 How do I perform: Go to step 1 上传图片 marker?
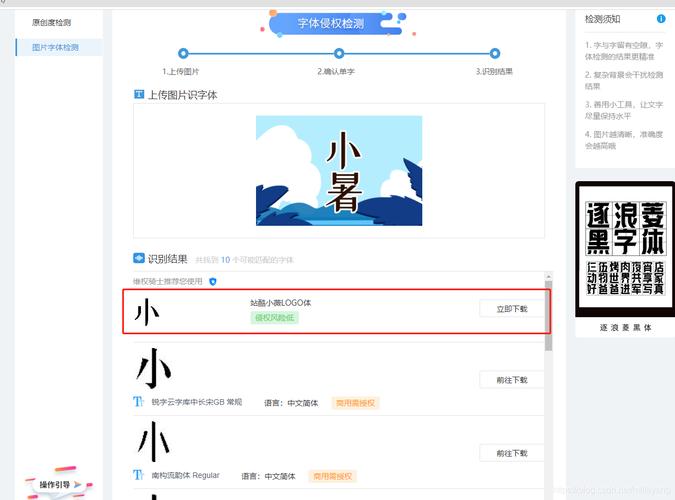point(183,53)
